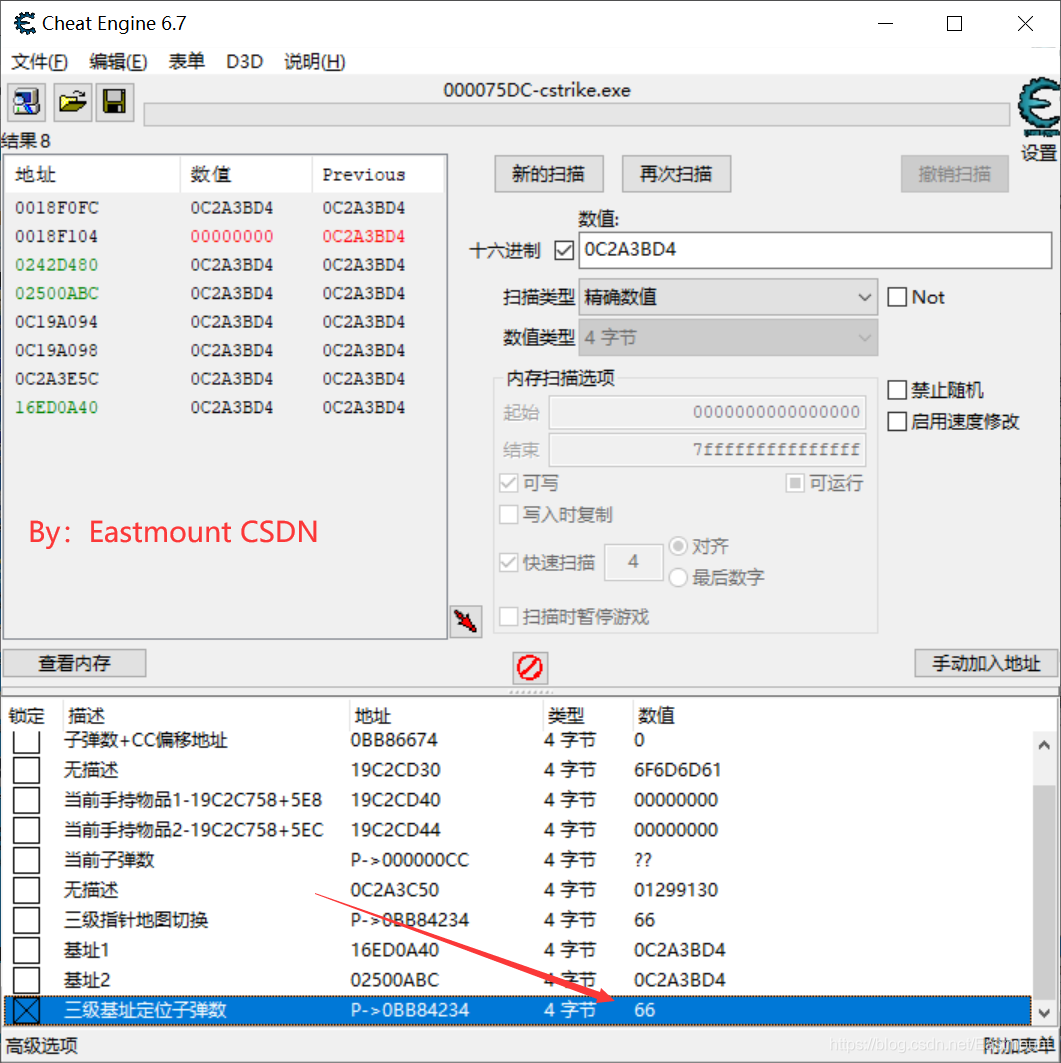Select green result address 0242D480

tap(57, 264)
